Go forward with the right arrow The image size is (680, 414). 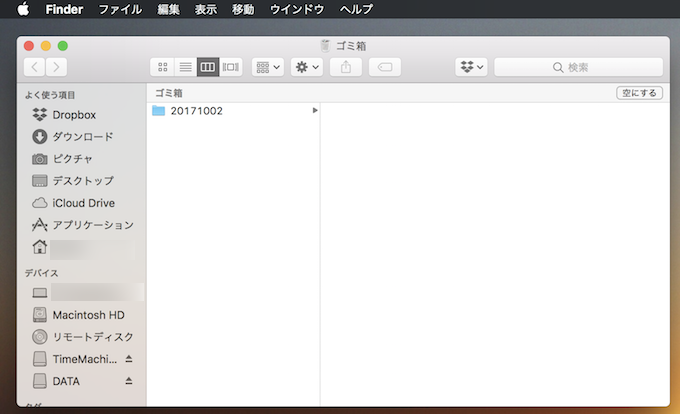point(57,67)
